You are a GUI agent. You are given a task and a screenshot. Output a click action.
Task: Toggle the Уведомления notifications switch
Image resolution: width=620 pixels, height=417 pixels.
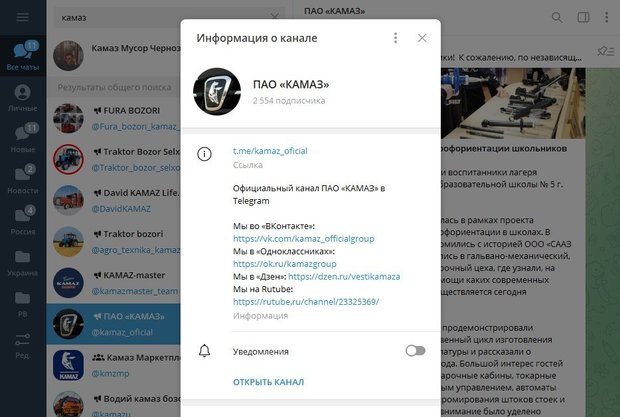tap(415, 351)
